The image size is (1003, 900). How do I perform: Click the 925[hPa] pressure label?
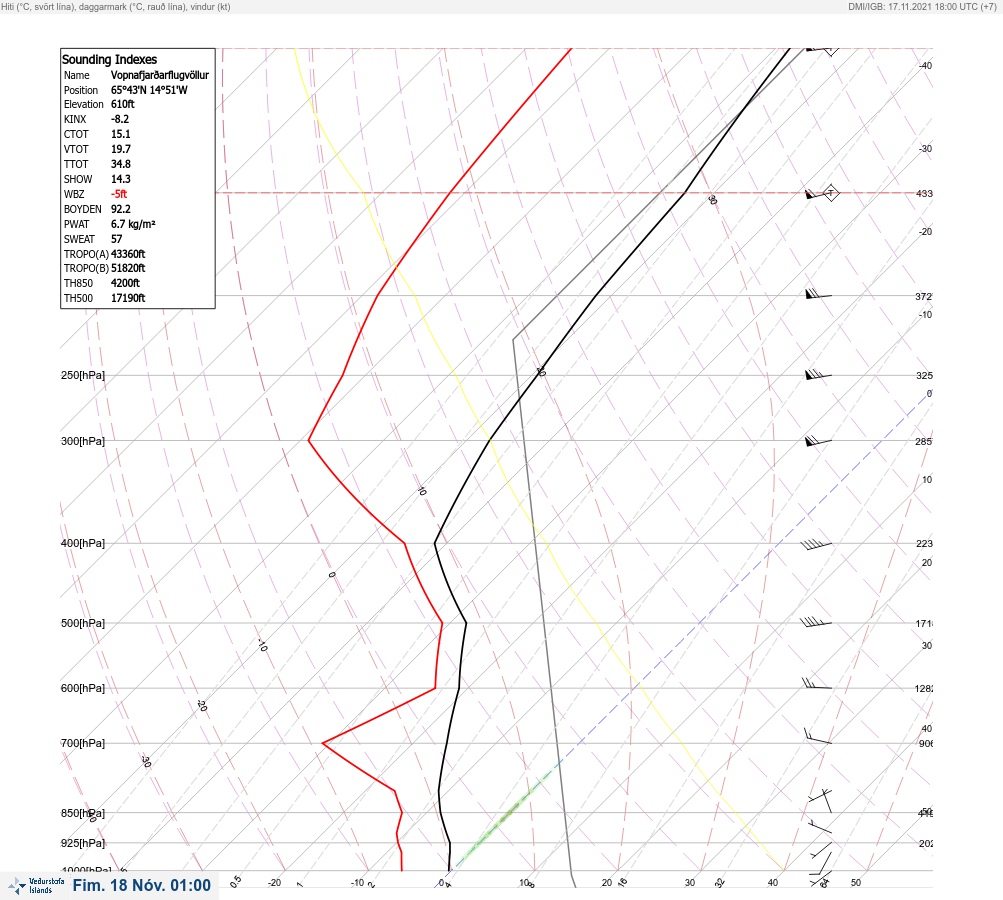83,843
